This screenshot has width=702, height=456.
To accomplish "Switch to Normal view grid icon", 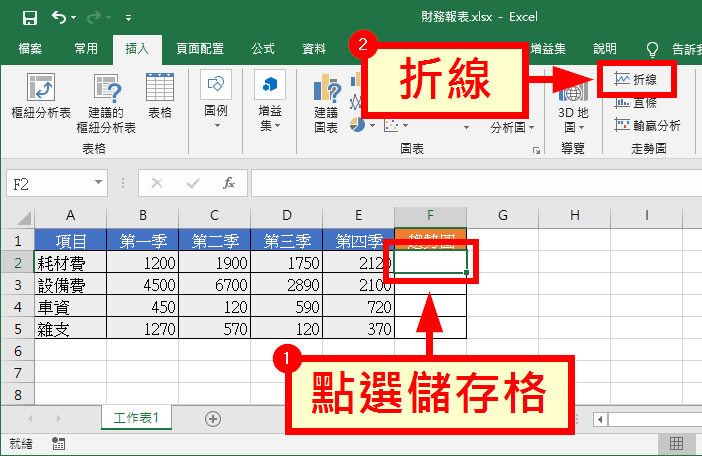I will [676, 443].
